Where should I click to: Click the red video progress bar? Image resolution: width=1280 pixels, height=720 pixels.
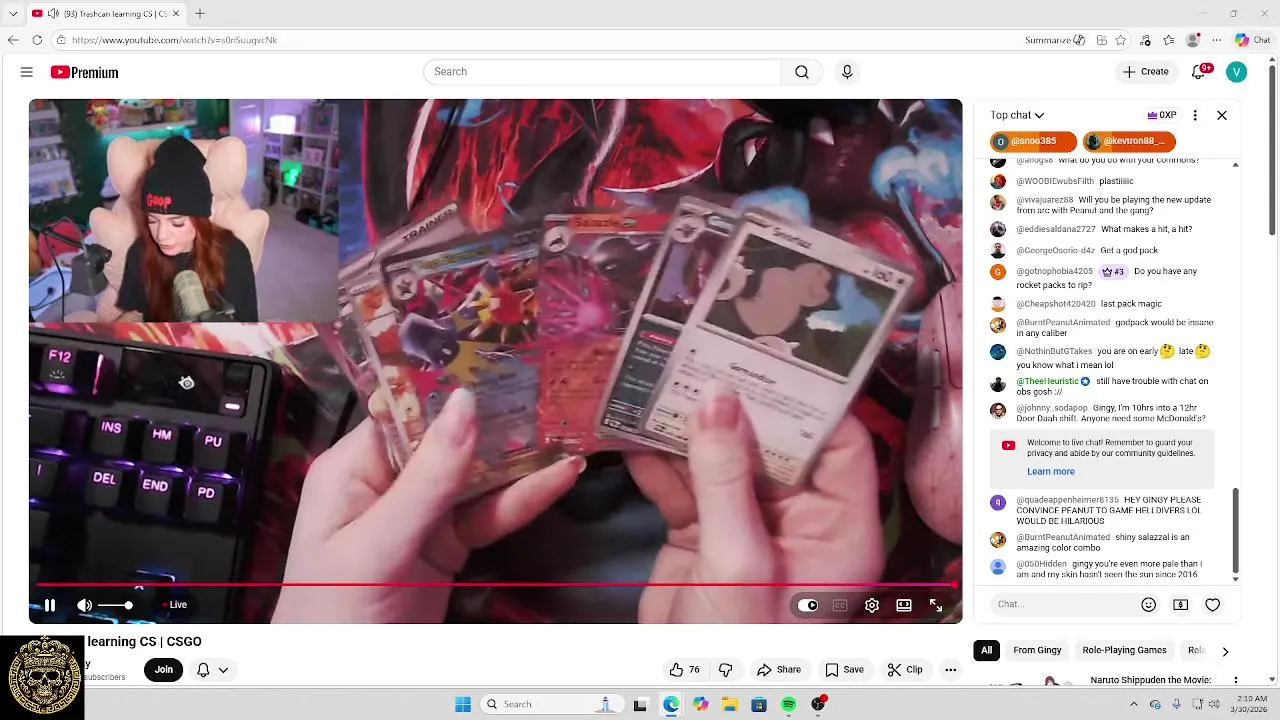pyautogui.click(x=495, y=585)
